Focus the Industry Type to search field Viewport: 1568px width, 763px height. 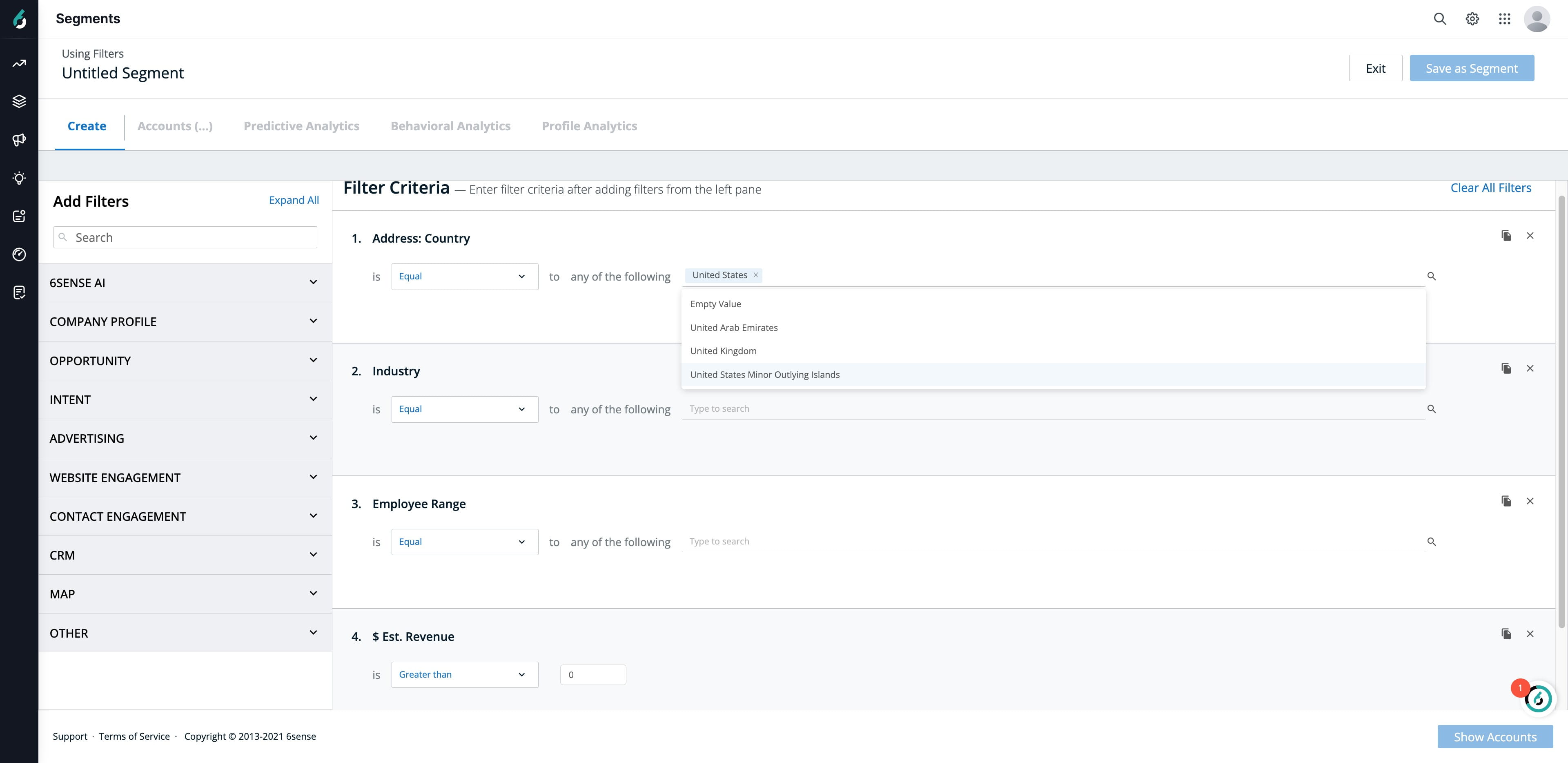[x=1053, y=408]
